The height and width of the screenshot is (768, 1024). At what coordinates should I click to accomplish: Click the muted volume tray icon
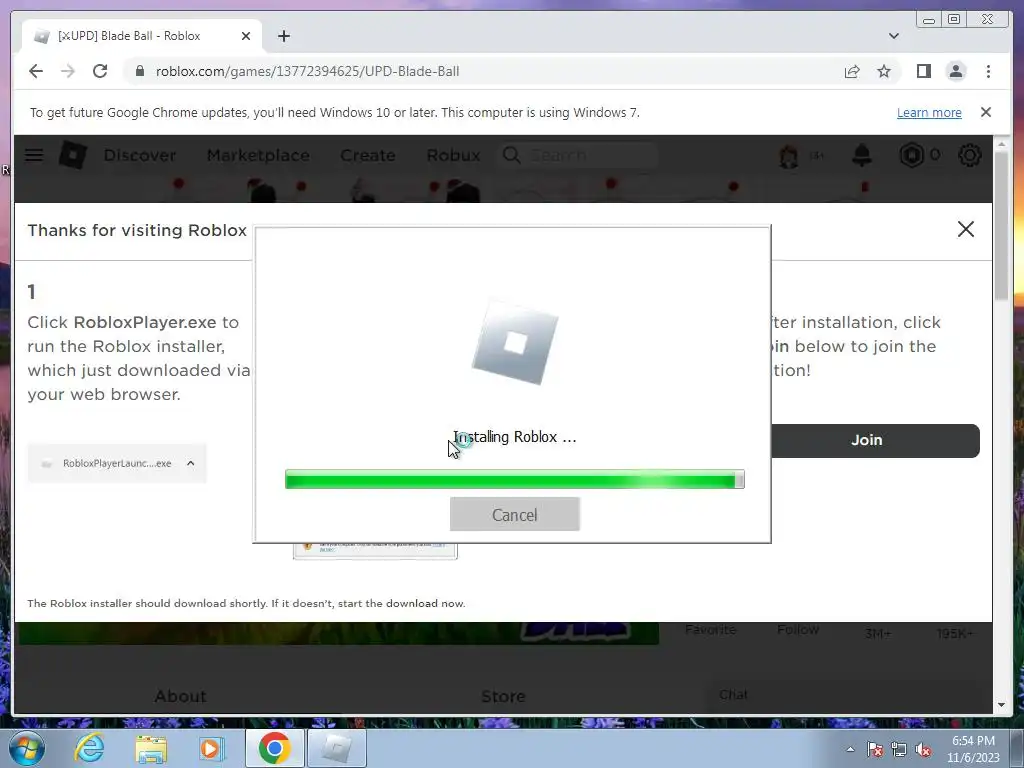pyautogui.click(x=923, y=749)
